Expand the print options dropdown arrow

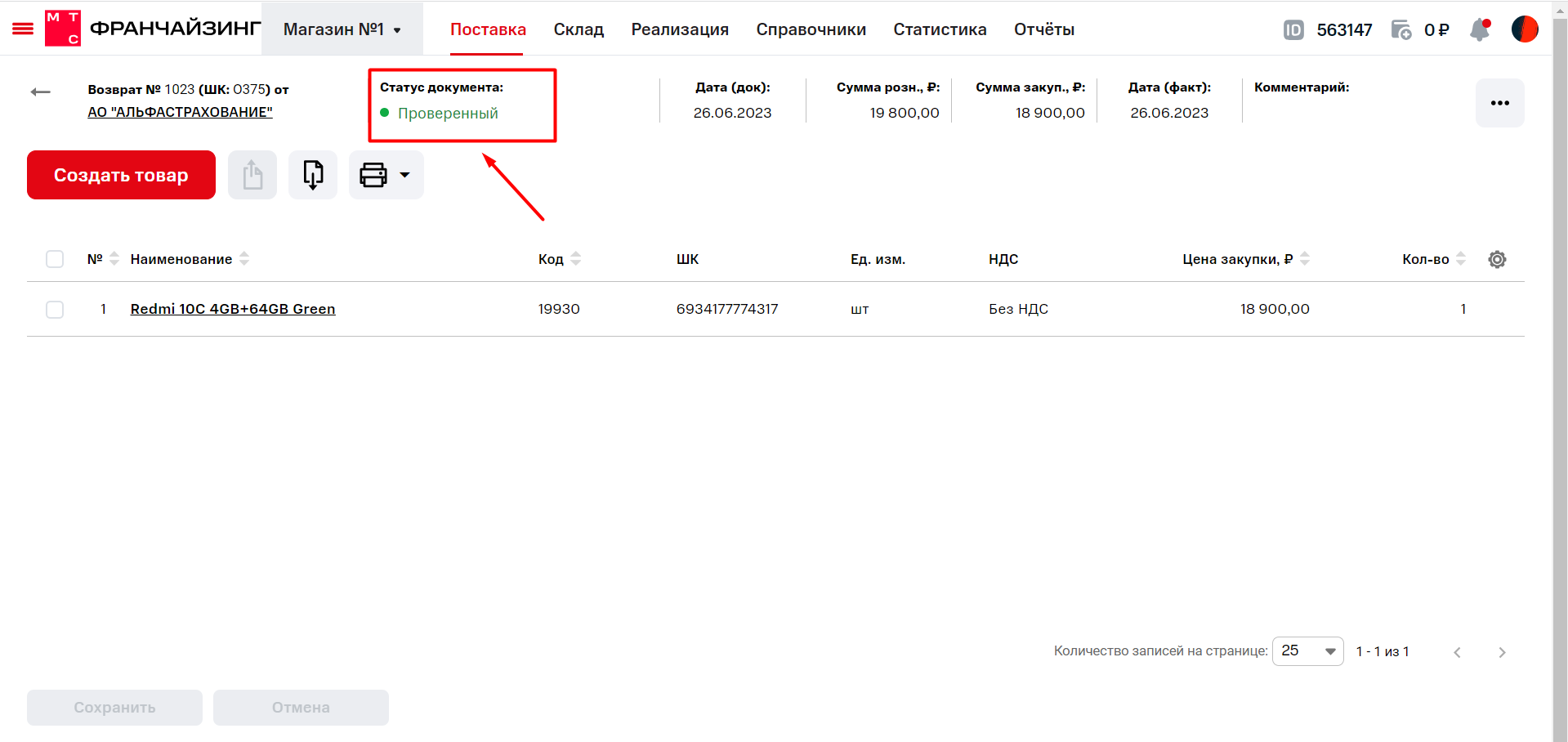coord(404,175)
